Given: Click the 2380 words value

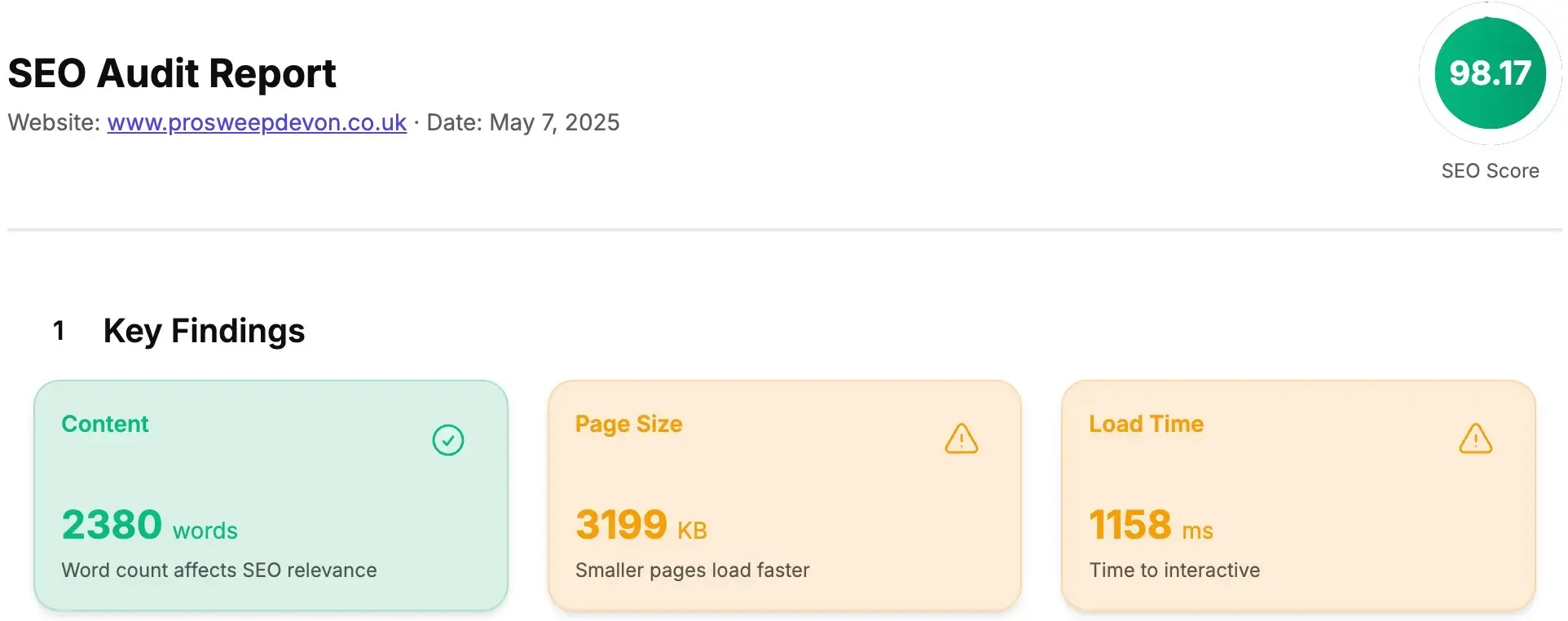Looking at the screenshot, I should click(149, 525).
